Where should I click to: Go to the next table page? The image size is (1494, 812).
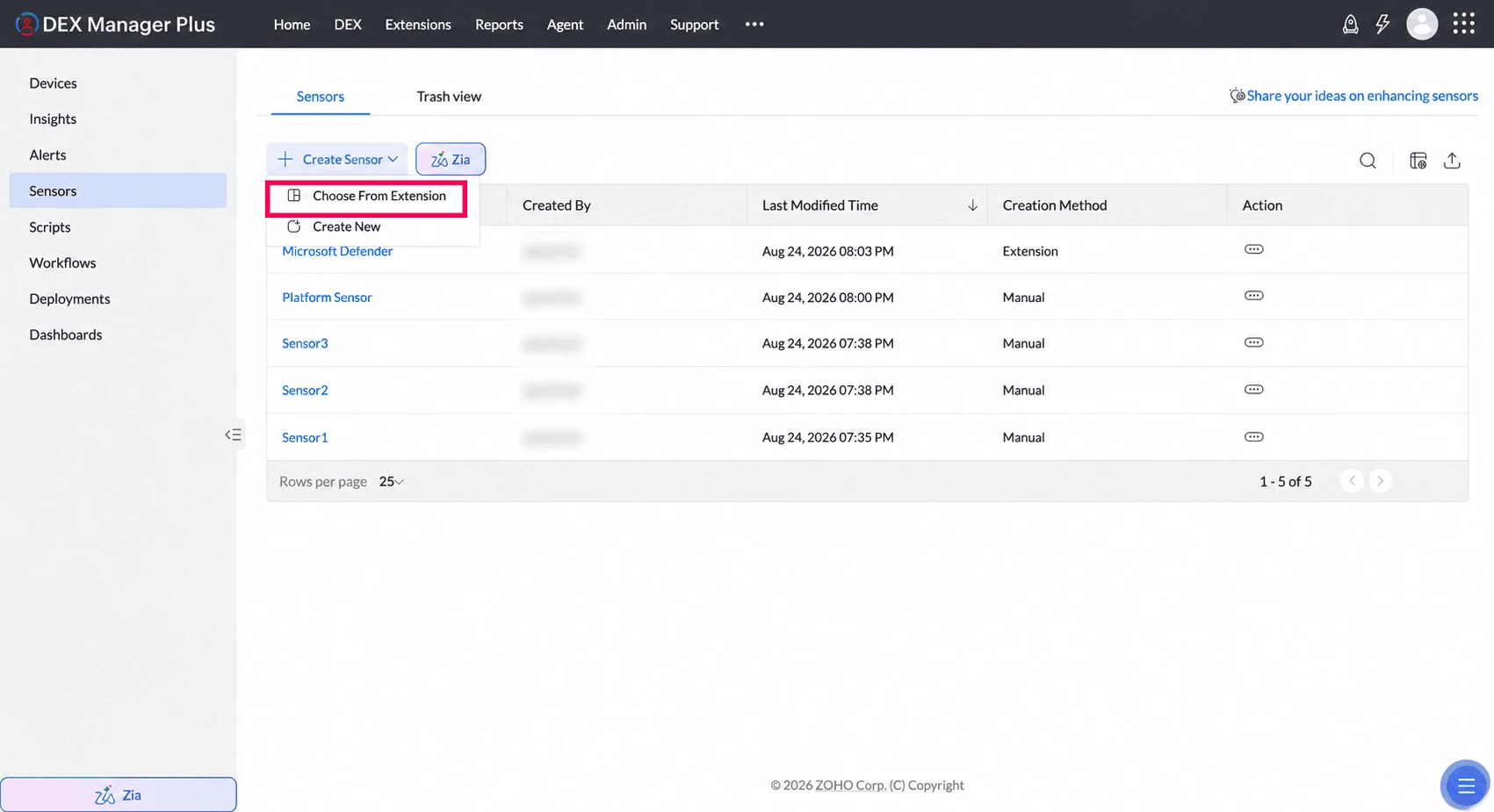coord(1380,480)
